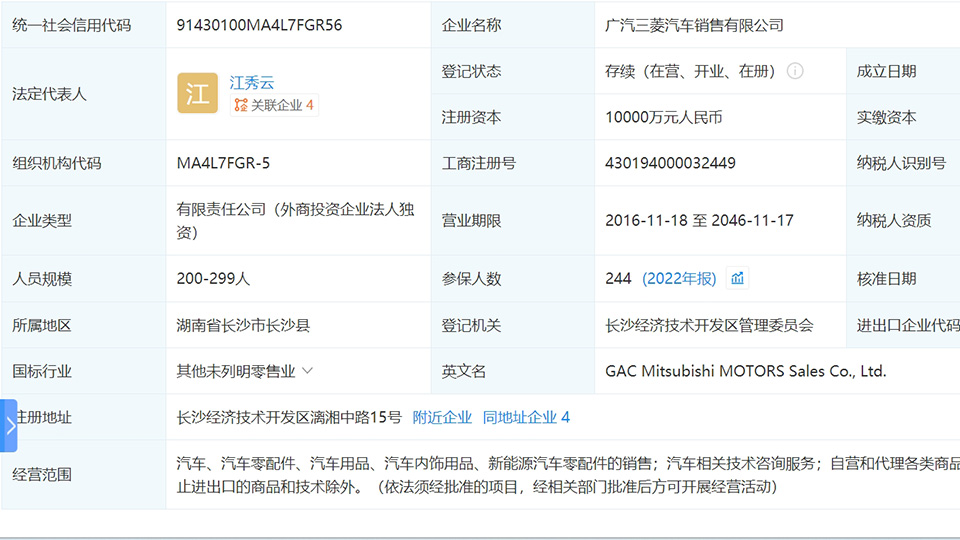Click the 纳税人资质 column label
The width and height of the screenshot is (960, 540).
[x=894, y=220]
